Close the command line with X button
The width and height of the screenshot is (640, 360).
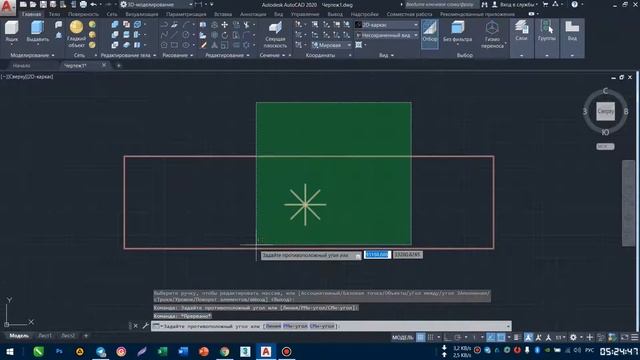click(x=136, y=326)
